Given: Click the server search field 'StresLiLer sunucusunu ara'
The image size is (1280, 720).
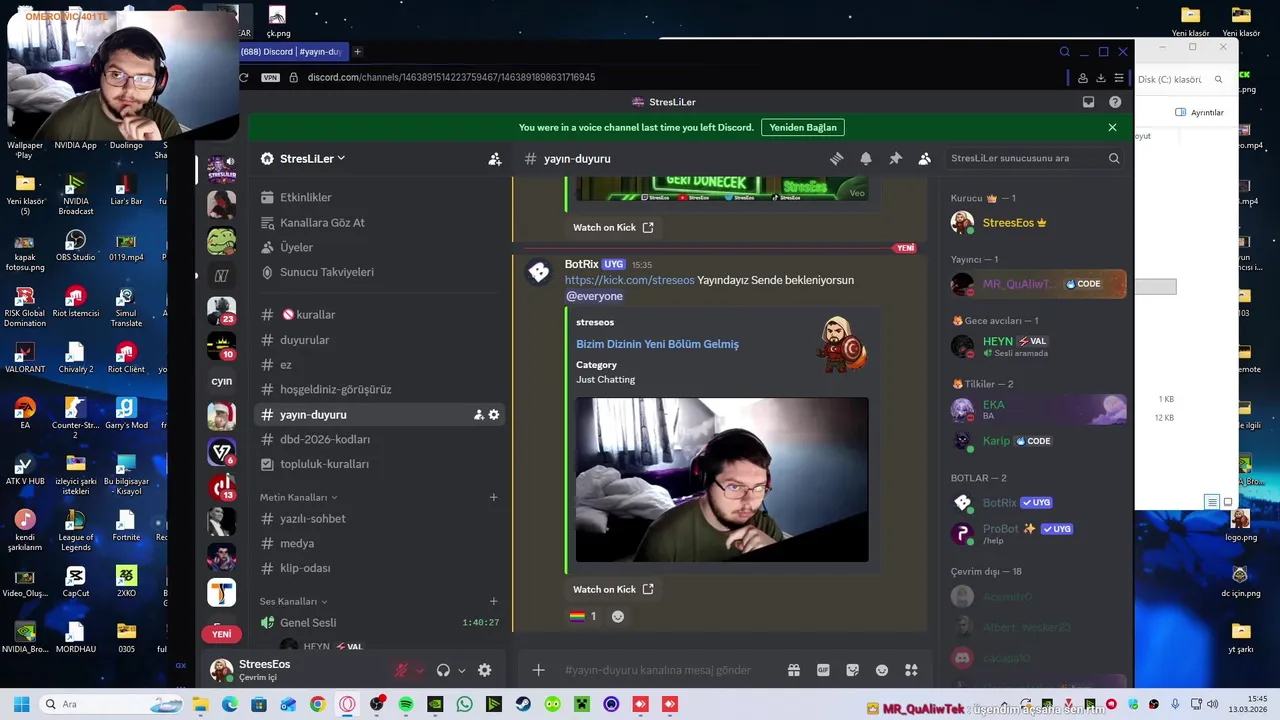Looking at the screenshot, I should [x=1035, y=158].
